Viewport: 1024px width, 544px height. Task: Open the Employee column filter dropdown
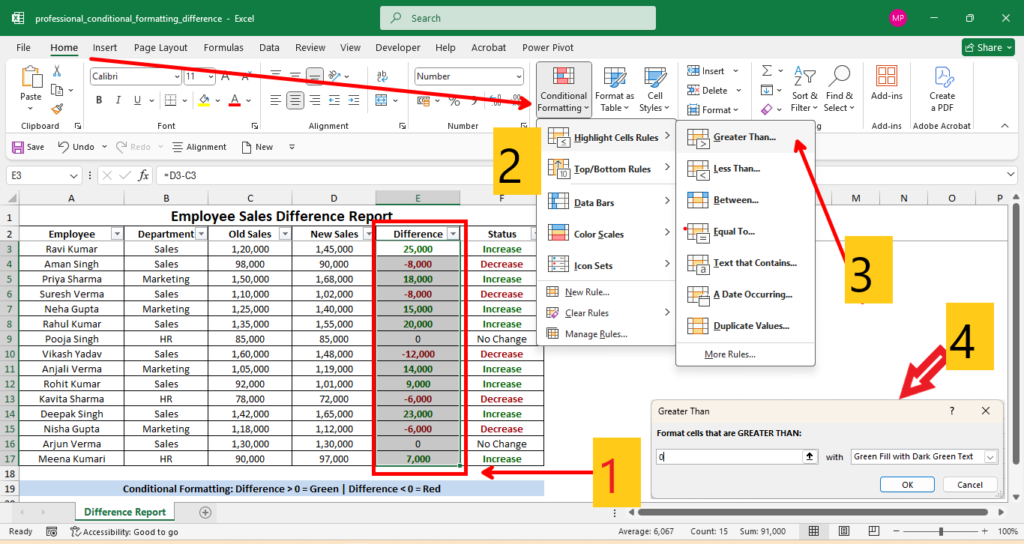[x=117, y=234]
